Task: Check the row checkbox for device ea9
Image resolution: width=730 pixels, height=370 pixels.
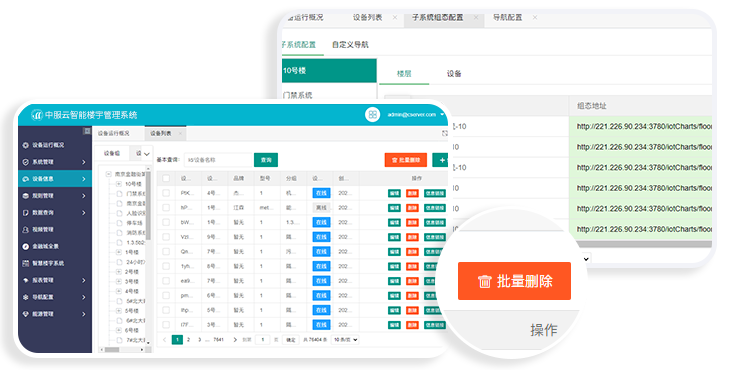Action: [166, 281]
